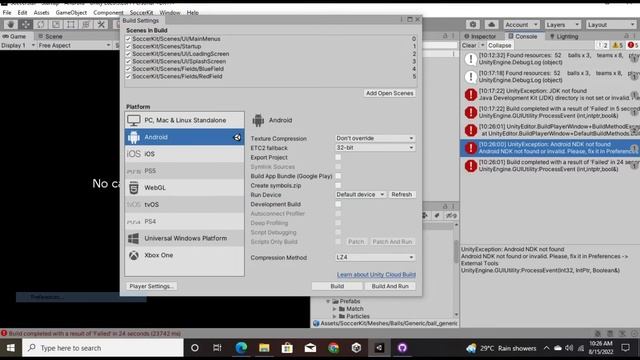Open the File menu
Viewport: 640px width, 360px height.
[7, 13]
